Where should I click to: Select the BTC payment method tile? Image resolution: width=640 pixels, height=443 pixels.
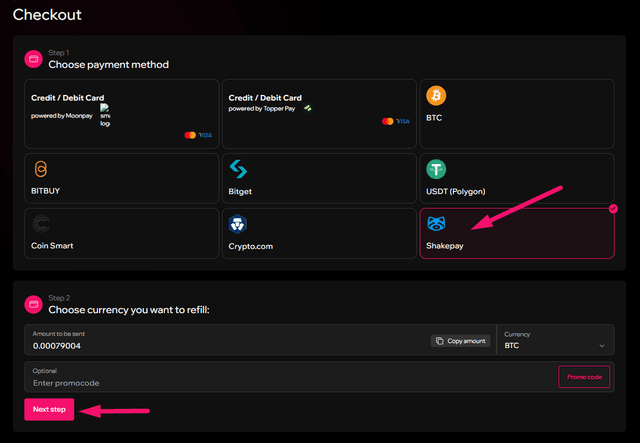coord(517,114)
